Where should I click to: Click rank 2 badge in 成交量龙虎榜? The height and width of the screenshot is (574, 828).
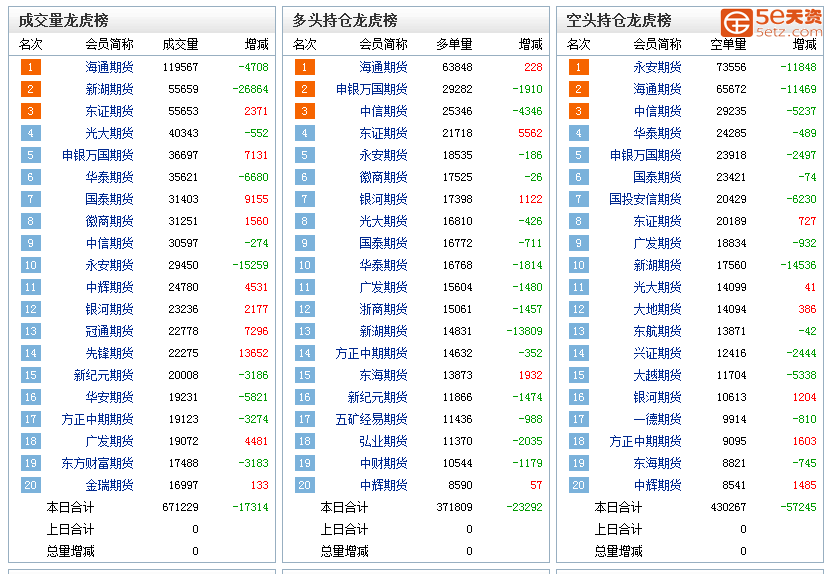31,89
